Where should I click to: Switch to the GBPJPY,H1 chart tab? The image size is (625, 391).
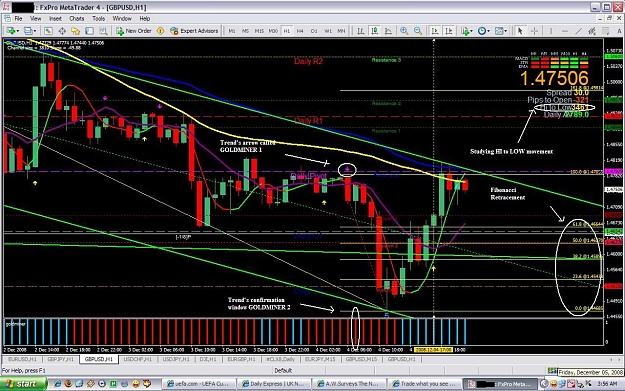click(60, 359)
